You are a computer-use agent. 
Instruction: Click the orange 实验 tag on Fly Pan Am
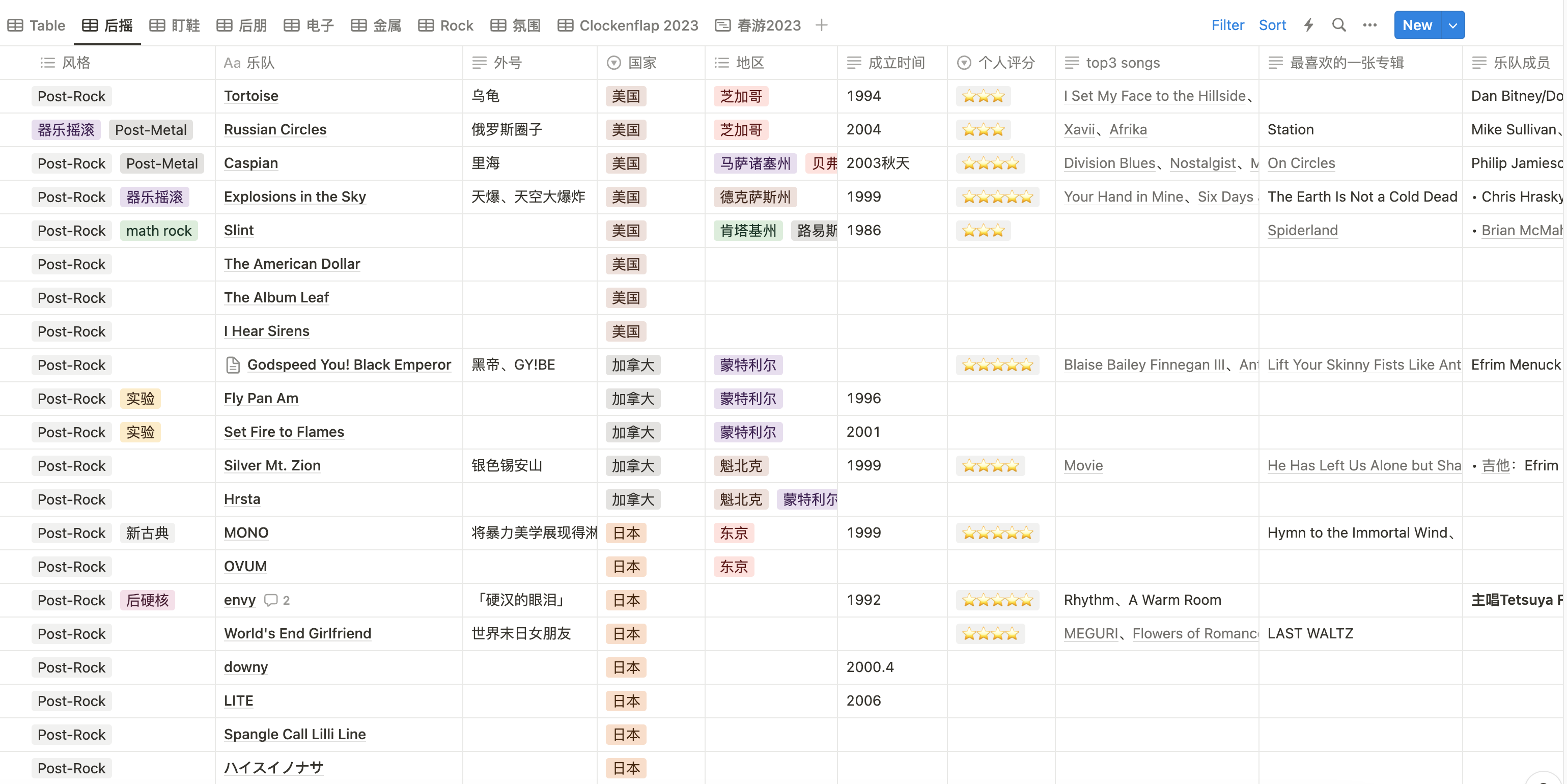point(140,399)
